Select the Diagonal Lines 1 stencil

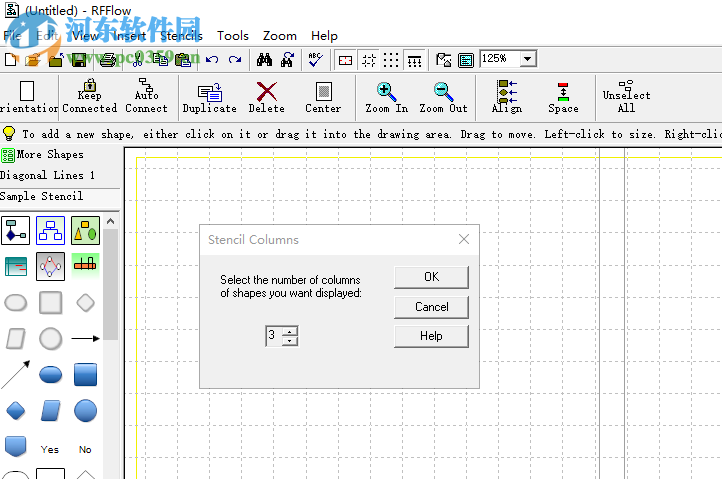click(47, 175)
